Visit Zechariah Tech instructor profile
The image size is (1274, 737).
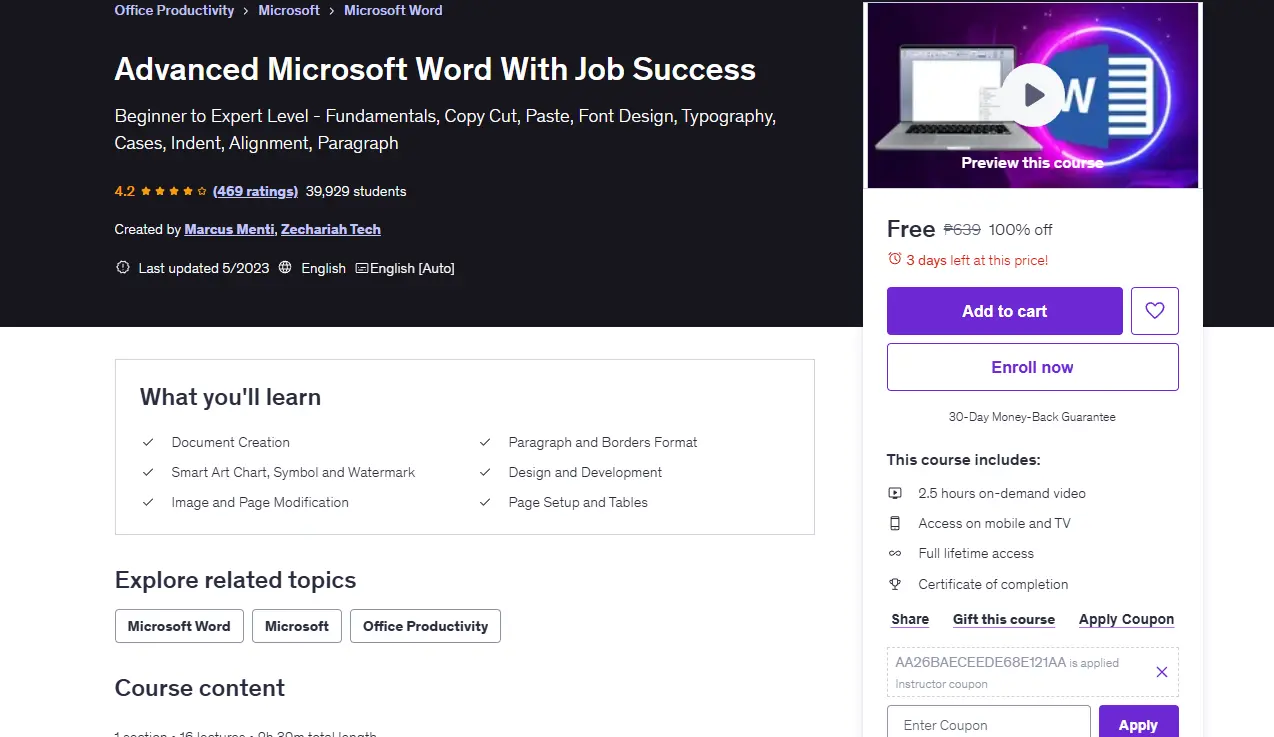331,229
